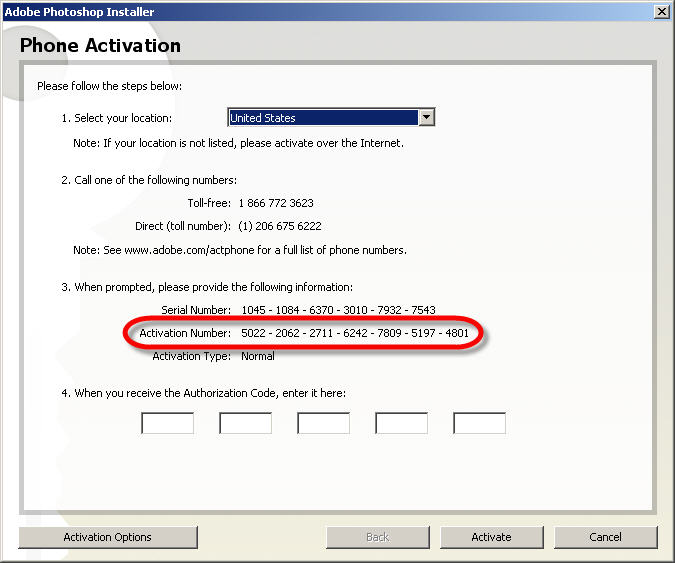
Task: Click the activation number starting with 5022
Action: 355,333
